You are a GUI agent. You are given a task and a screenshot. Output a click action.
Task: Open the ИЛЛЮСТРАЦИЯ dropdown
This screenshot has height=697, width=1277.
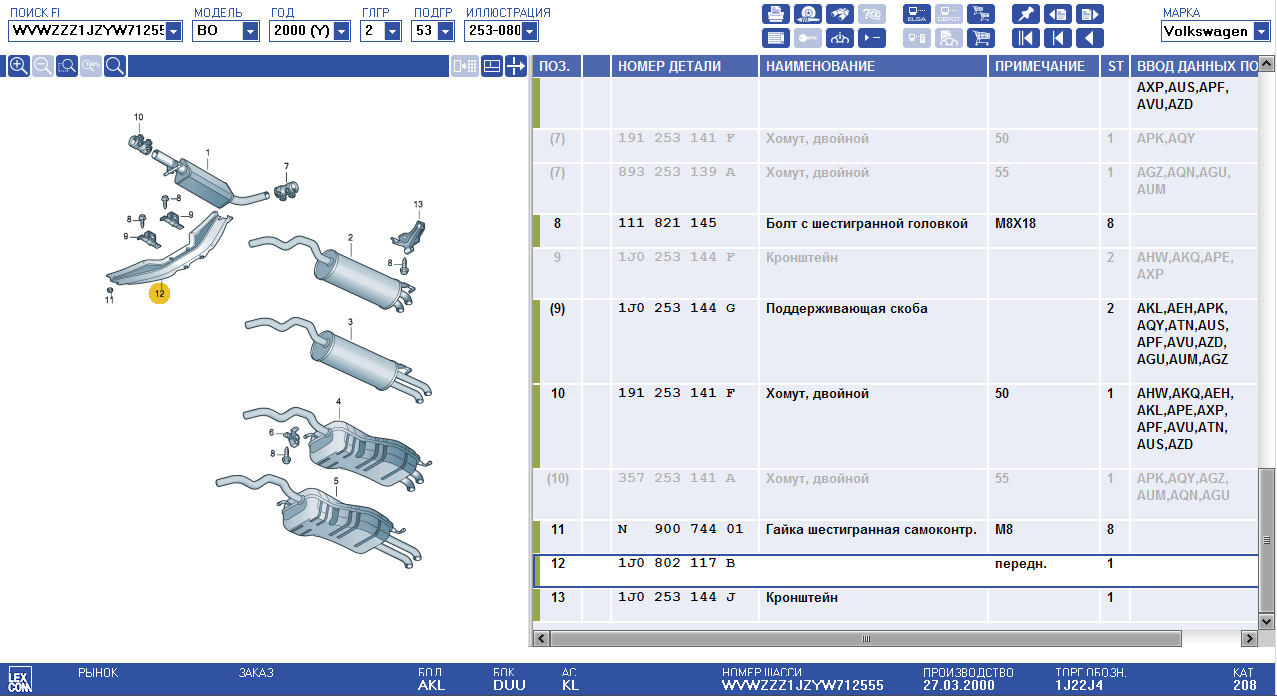pos(530,31)
